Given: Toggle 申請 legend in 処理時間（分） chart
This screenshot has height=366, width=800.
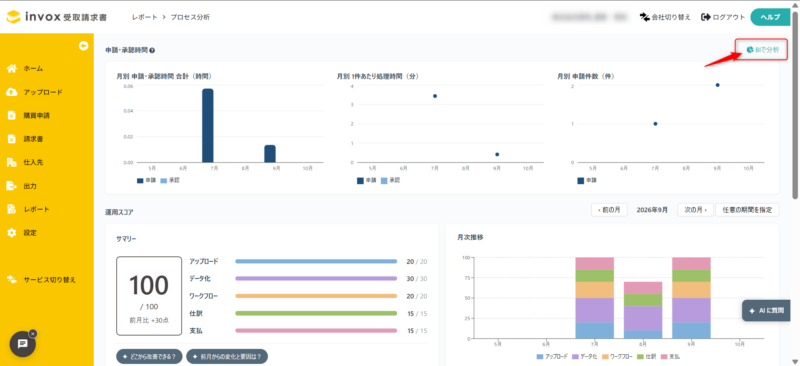Looking at the screenshot, I should point(366,180).
